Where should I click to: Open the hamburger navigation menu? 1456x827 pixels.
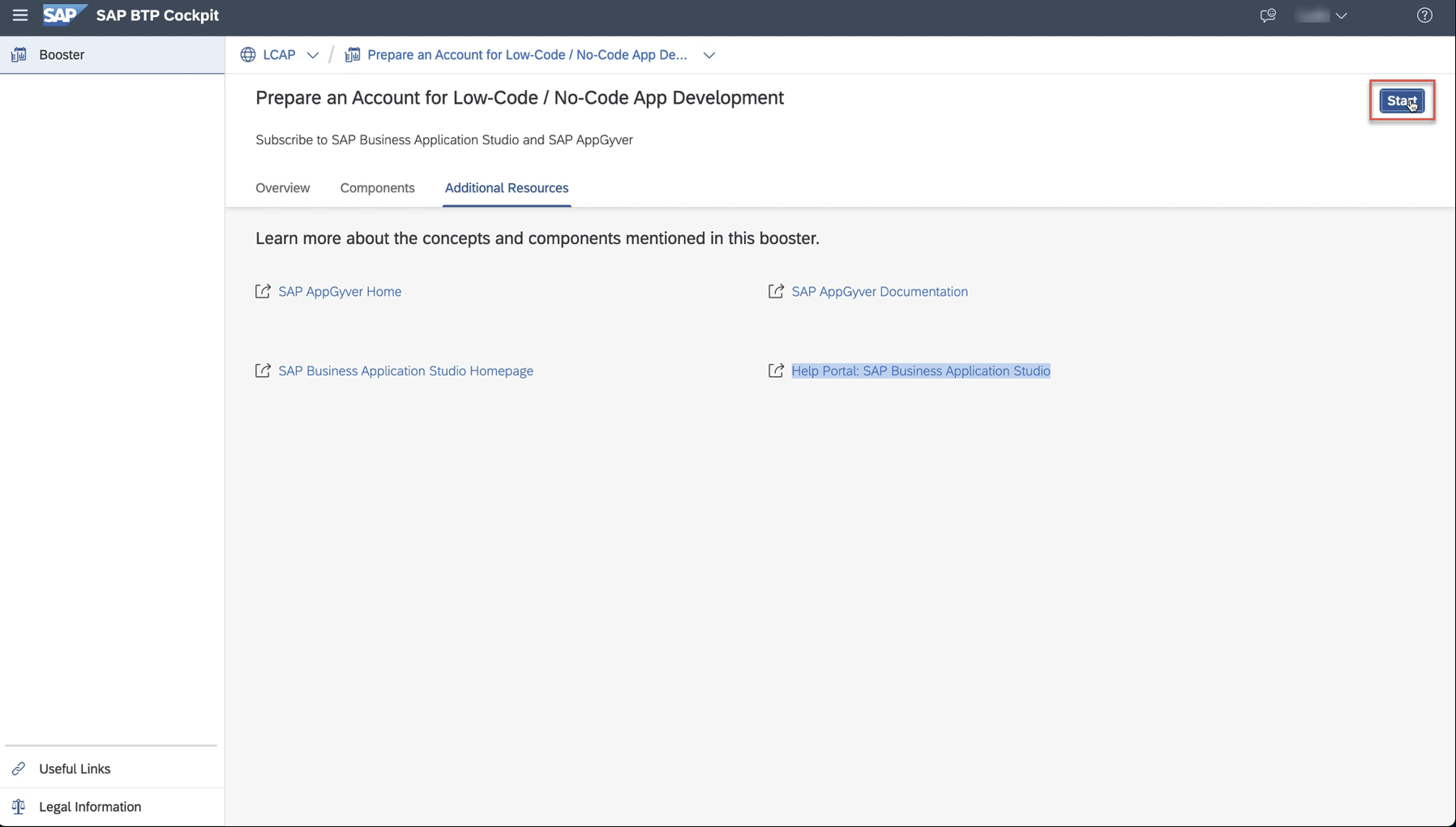[20, 15]
